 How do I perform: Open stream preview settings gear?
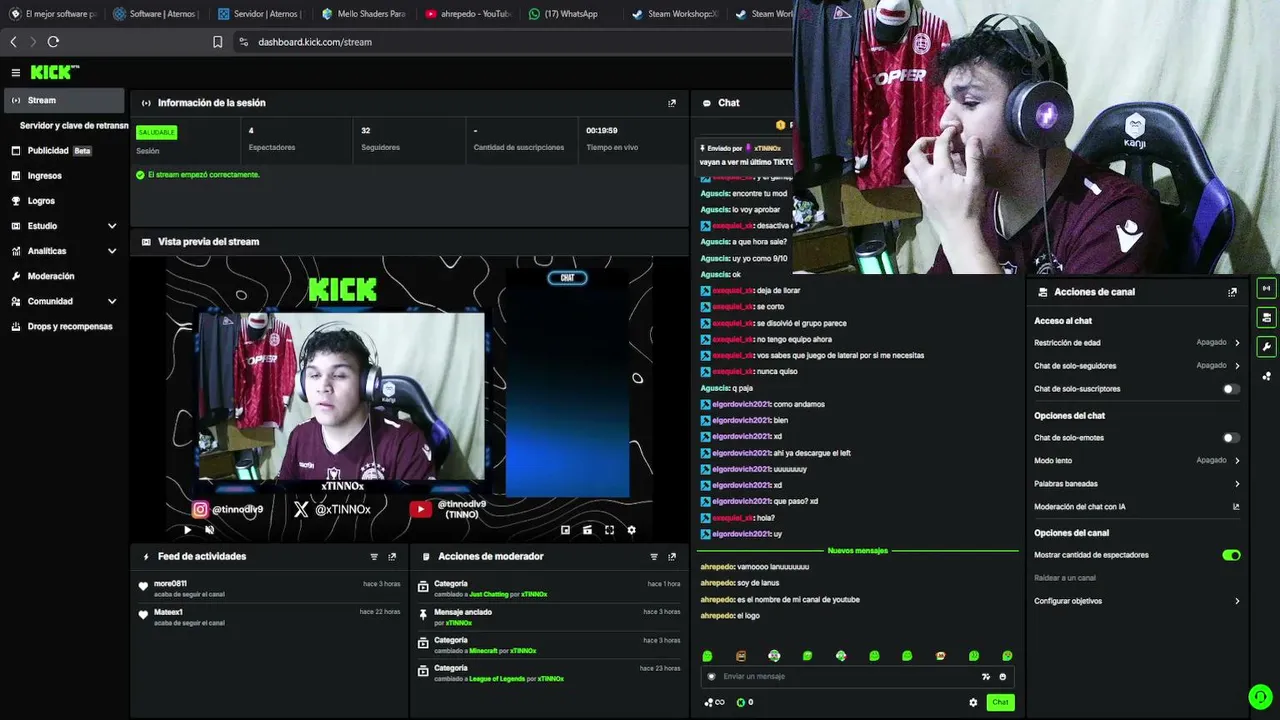pos(631,530)
